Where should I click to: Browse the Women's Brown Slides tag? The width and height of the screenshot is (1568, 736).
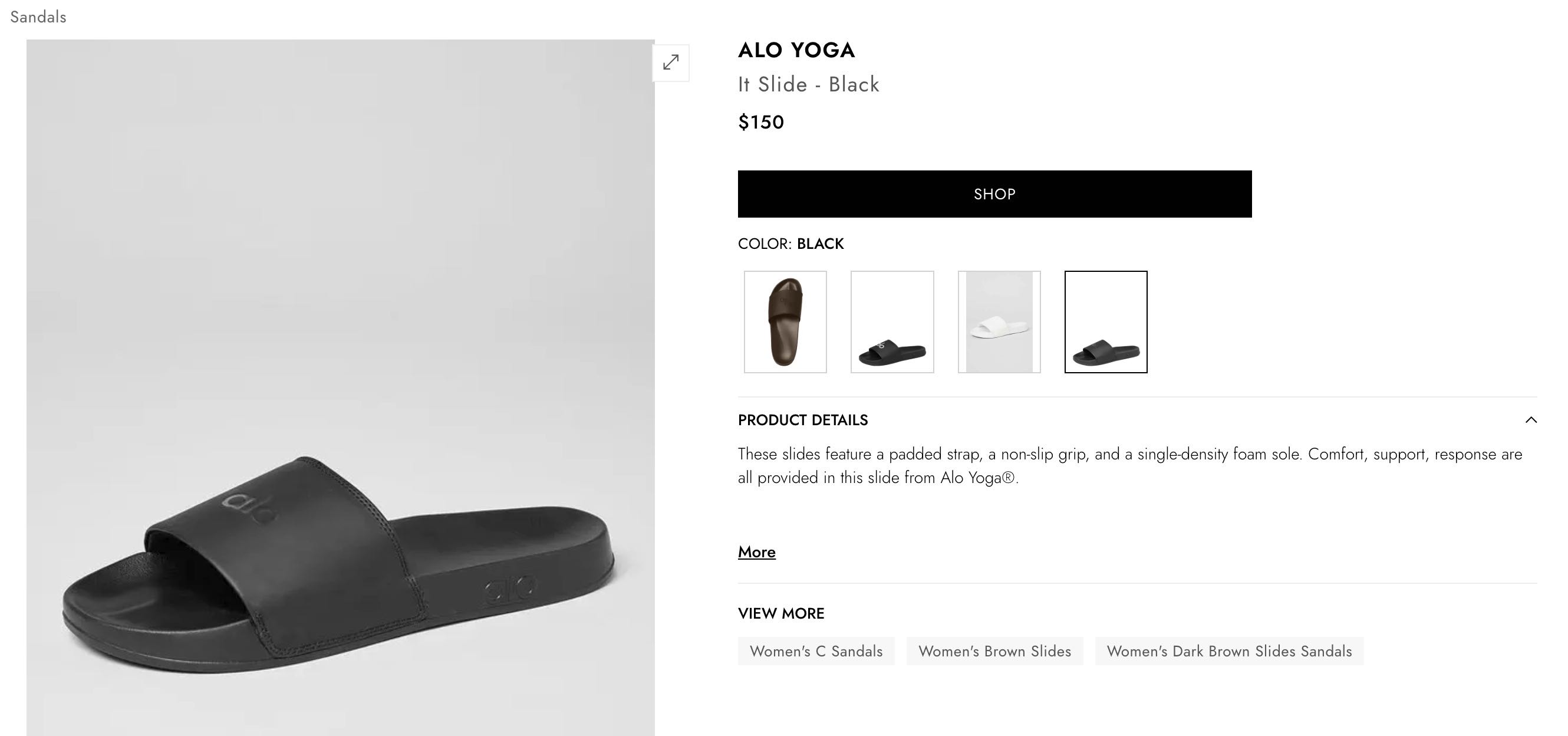click(x=994, y=650)
